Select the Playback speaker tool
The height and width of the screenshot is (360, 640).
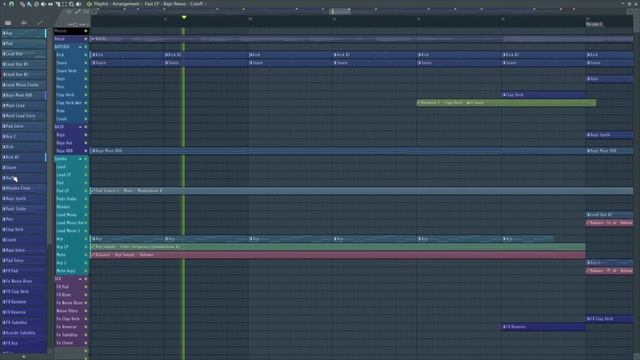[x=78, y=4]
